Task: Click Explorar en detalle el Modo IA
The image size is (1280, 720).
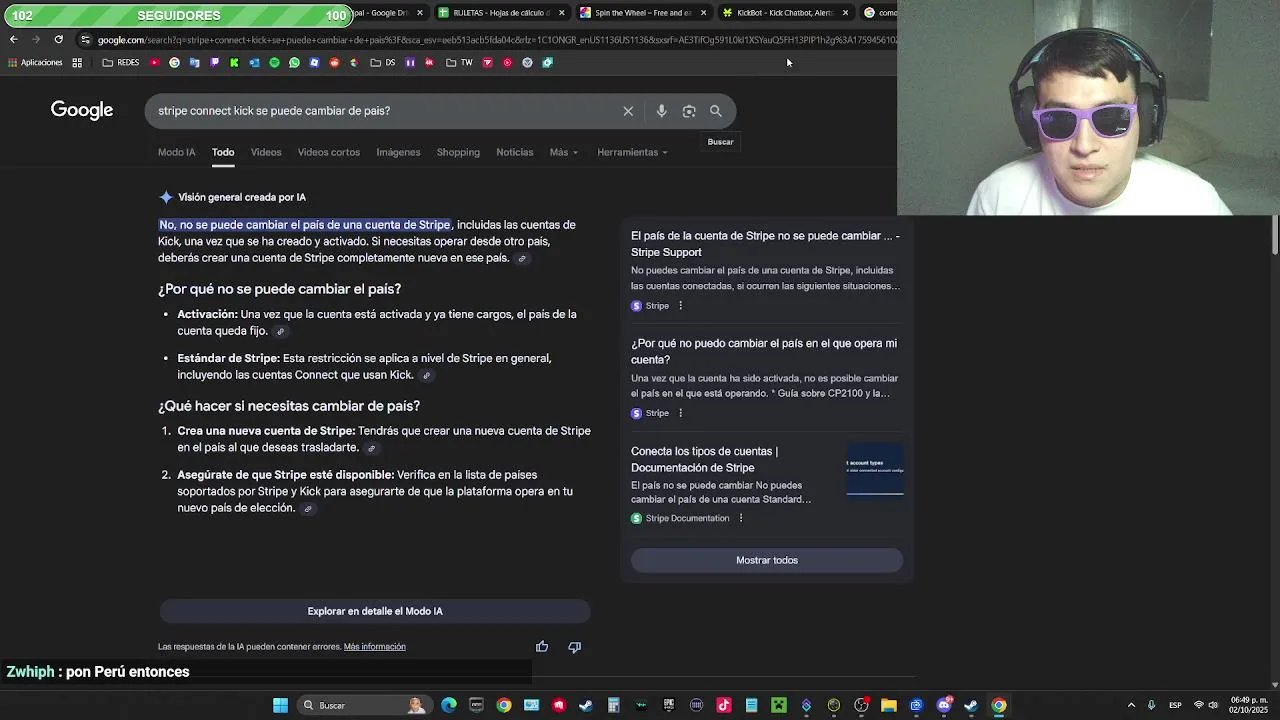Action: tap(375, 611)
